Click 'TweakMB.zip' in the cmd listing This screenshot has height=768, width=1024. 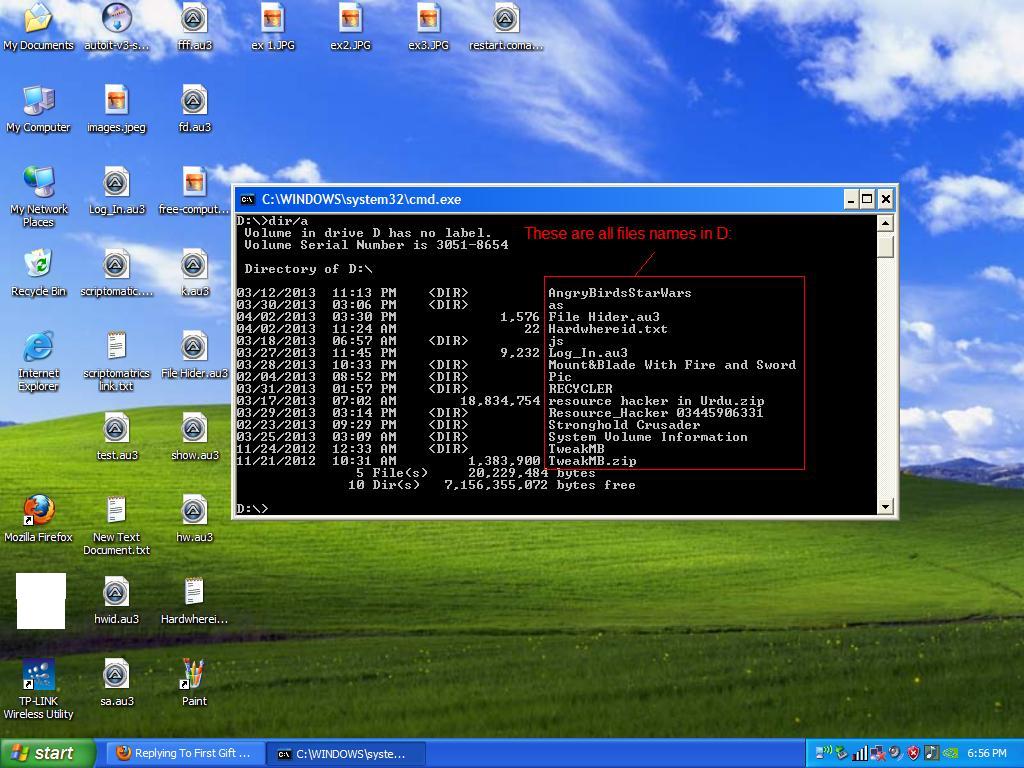[592, 460]
